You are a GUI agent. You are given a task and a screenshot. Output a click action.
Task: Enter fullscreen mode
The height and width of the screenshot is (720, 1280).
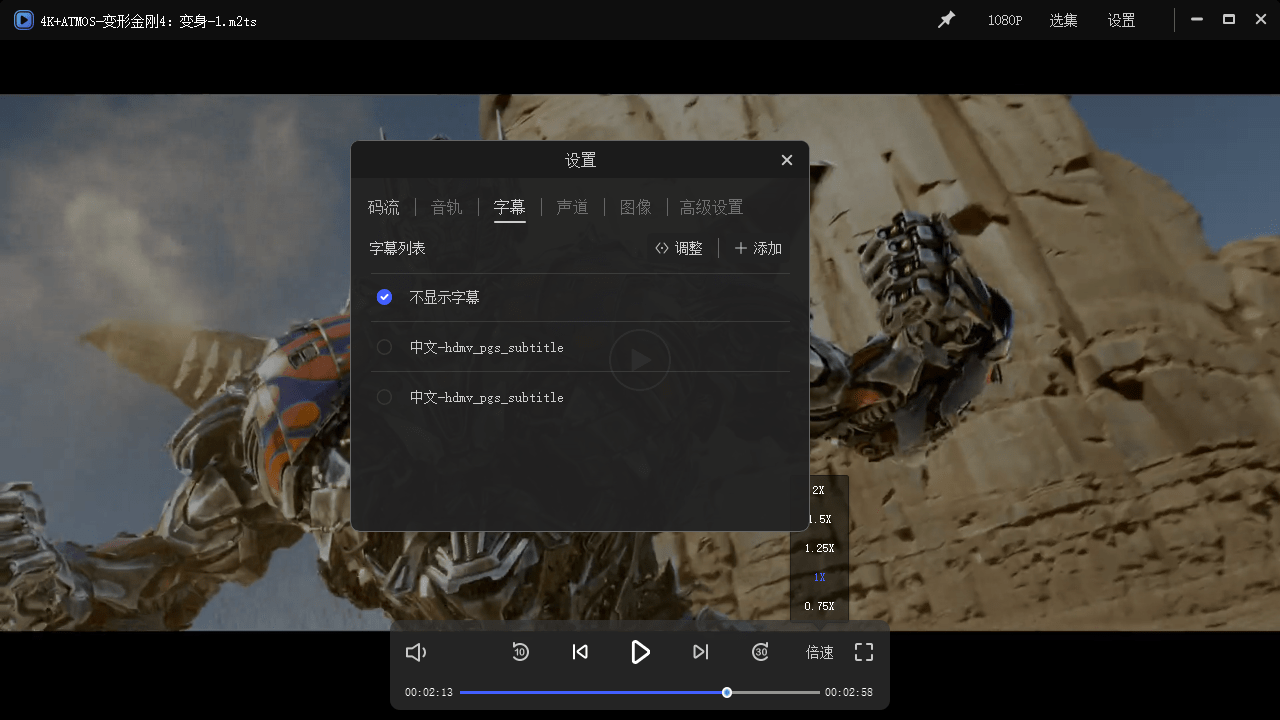point(864,652)
